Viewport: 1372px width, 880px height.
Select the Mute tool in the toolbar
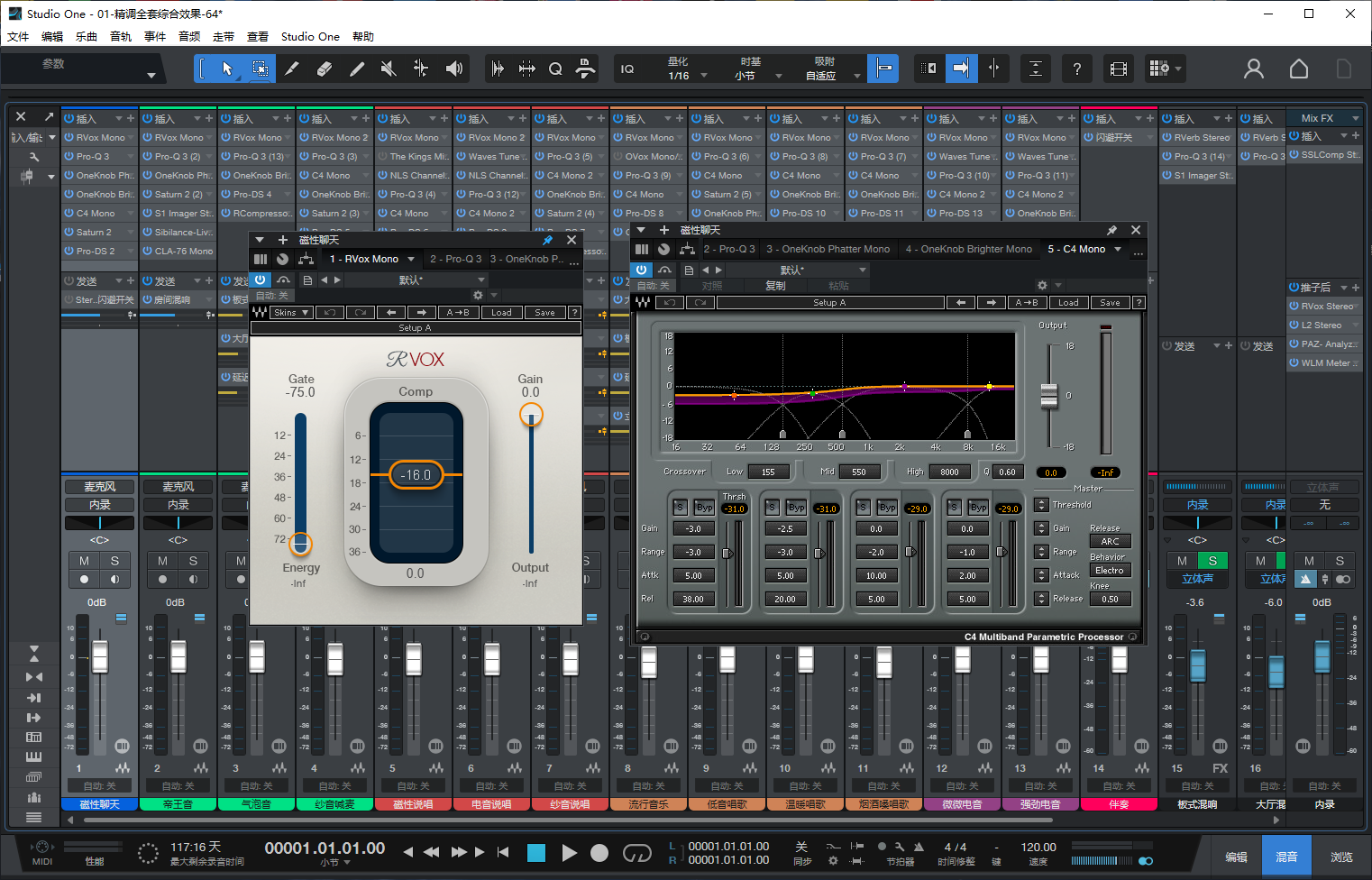point(389,69)
